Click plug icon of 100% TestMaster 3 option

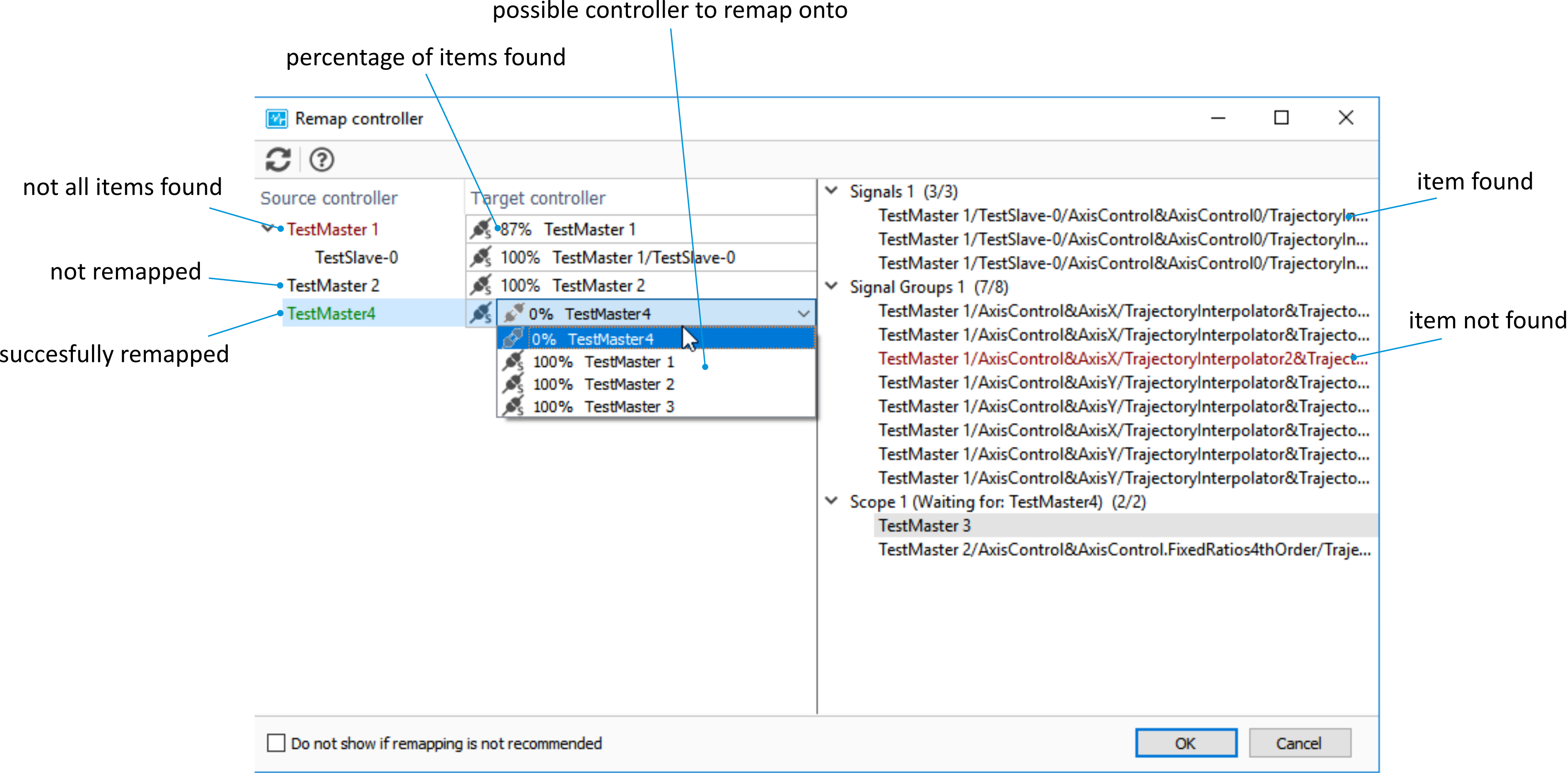513,406
